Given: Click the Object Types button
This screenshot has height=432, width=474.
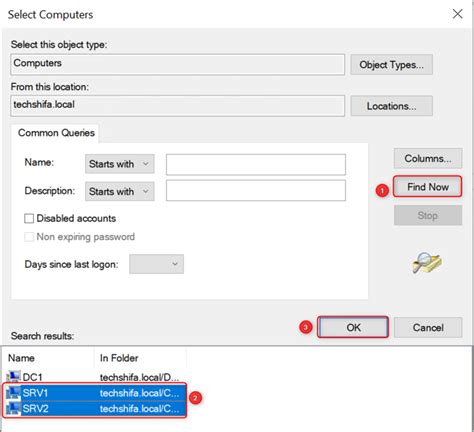Looking at the screenshot, I should pyautogui.click(x=391, y=65).
